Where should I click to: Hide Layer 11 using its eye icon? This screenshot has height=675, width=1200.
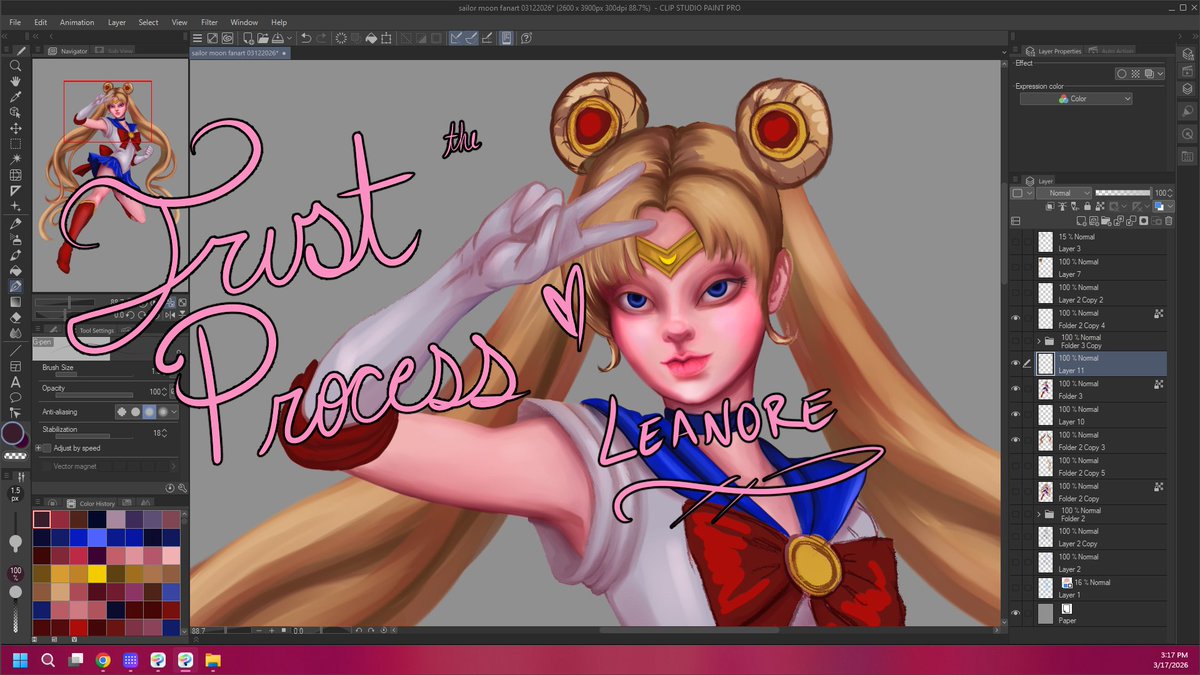pos(1016,363)
